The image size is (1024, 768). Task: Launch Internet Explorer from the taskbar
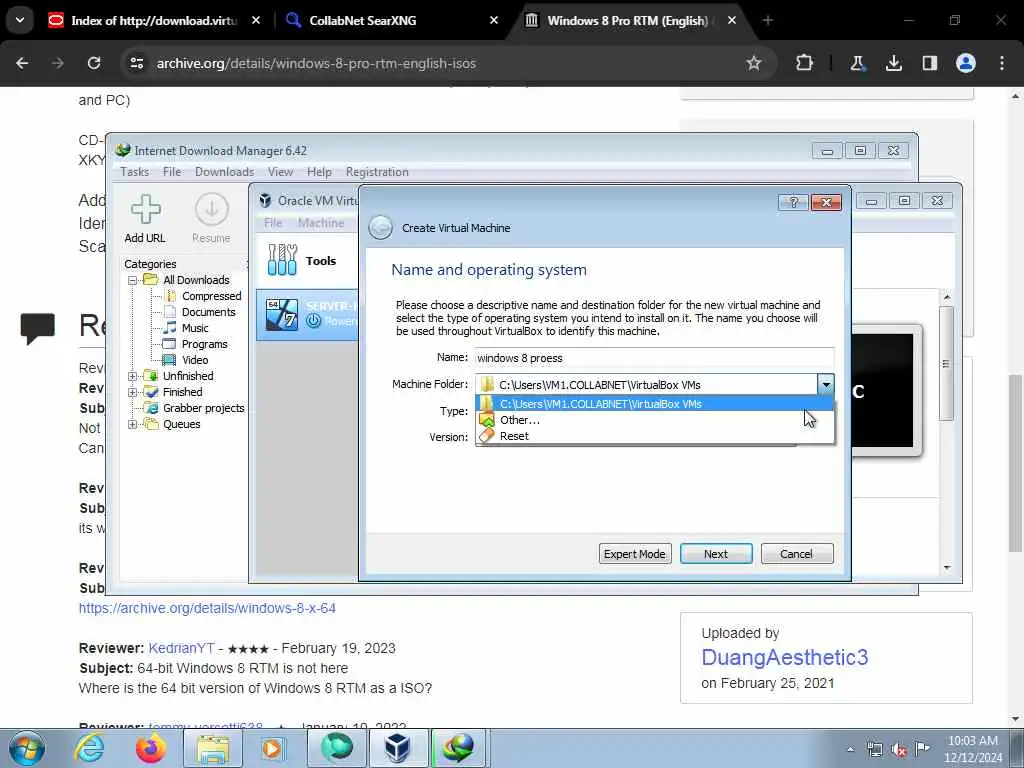pyautogui.click(x=89, y=748)
